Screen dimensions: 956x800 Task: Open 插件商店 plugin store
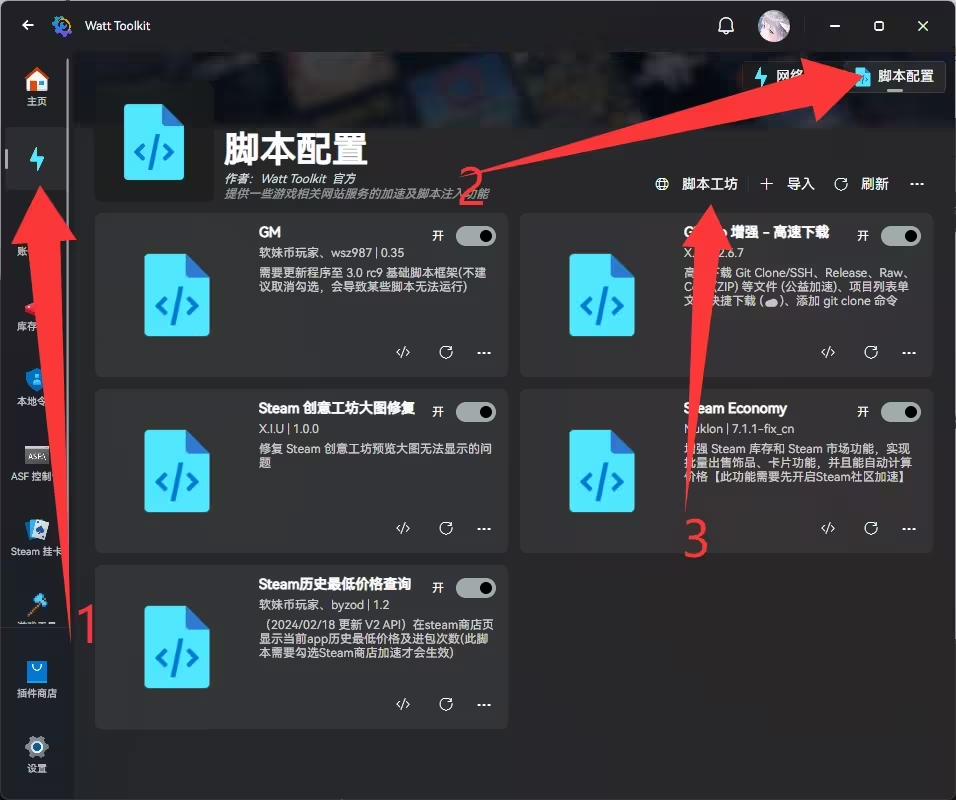[x=37, y=679]
